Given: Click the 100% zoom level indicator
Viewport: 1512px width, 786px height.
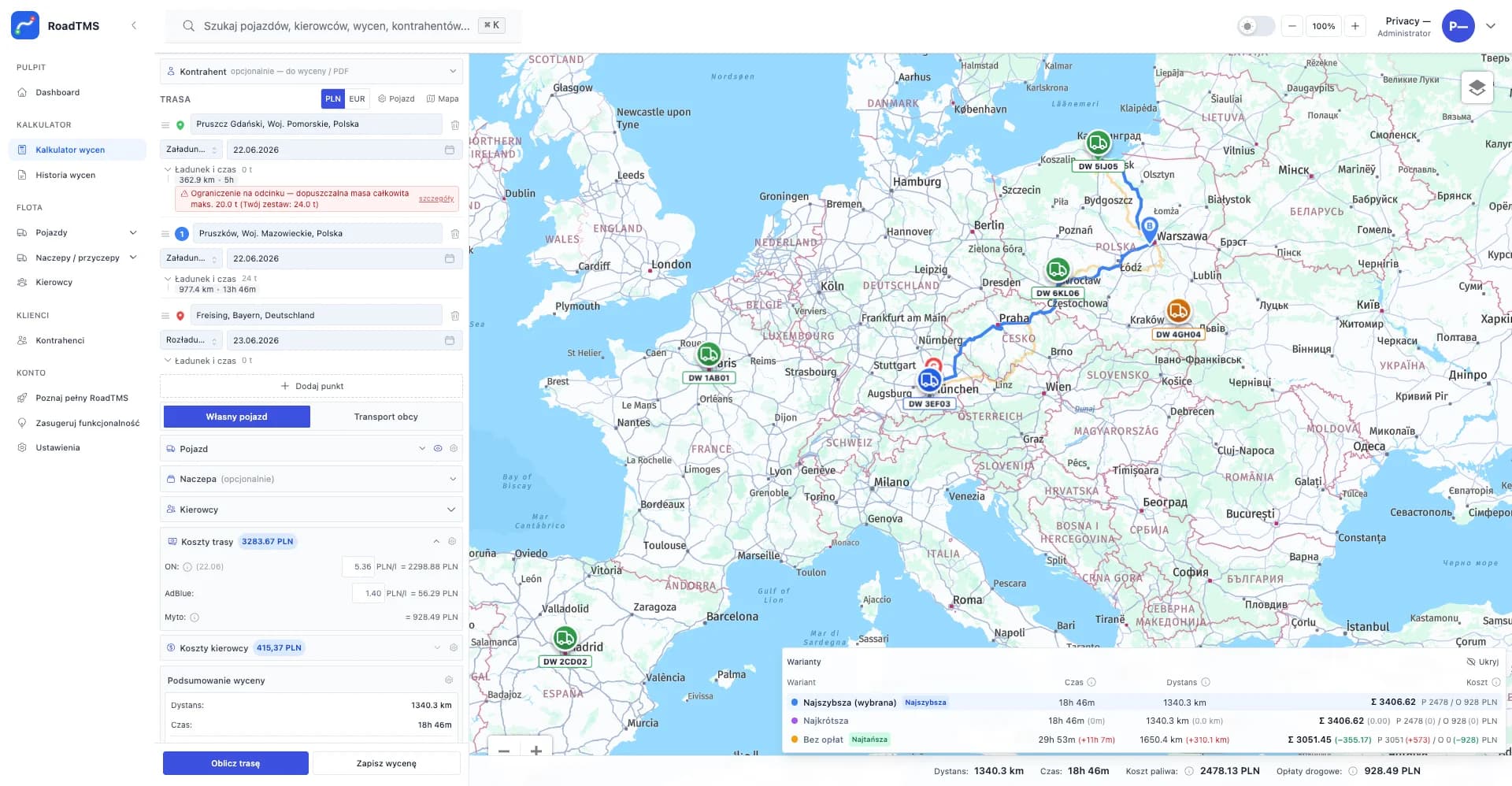Looking at the screenshot, I should pyautogui.click(x=1324, y=26).
